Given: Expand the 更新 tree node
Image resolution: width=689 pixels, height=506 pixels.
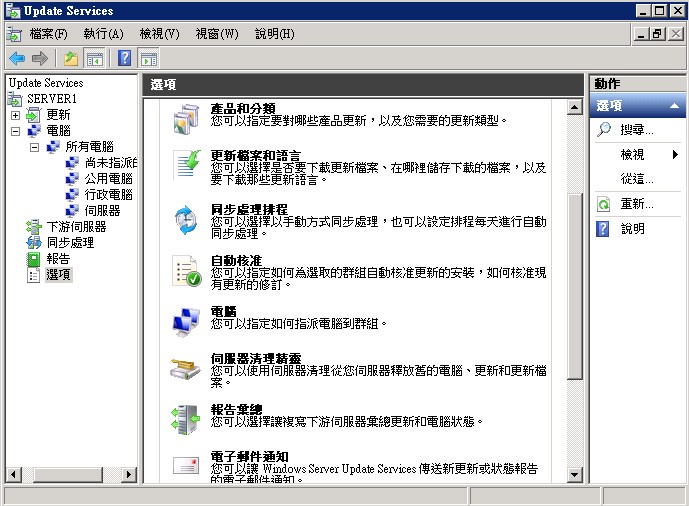Looking at the screenshot, I should [15, 115].
